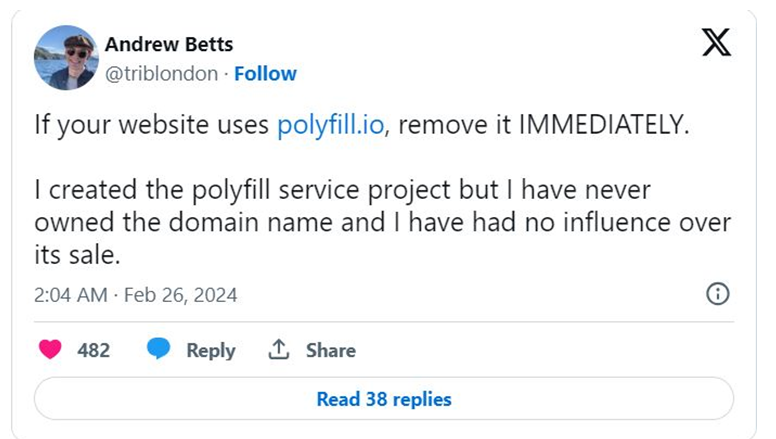Click the 2:04 AM Feb 26, 2024 timestamp
This screenshot has height=439, width=776.
135,295
